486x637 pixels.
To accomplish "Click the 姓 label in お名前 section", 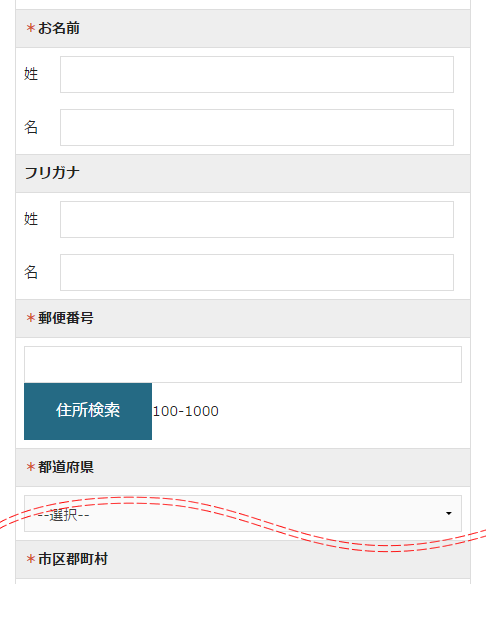I will (31, 74).
